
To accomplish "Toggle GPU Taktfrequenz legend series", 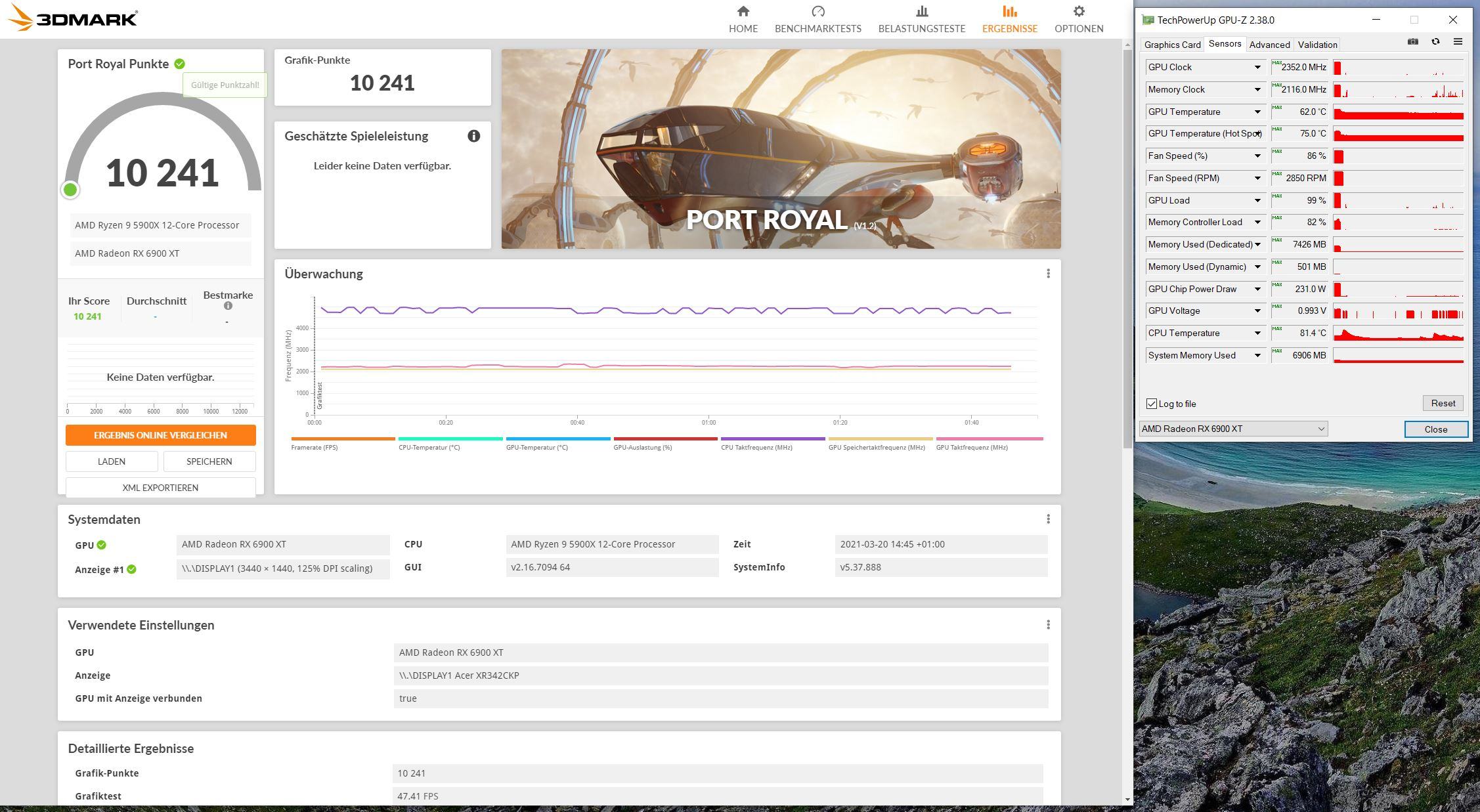I will click(990, 443).
